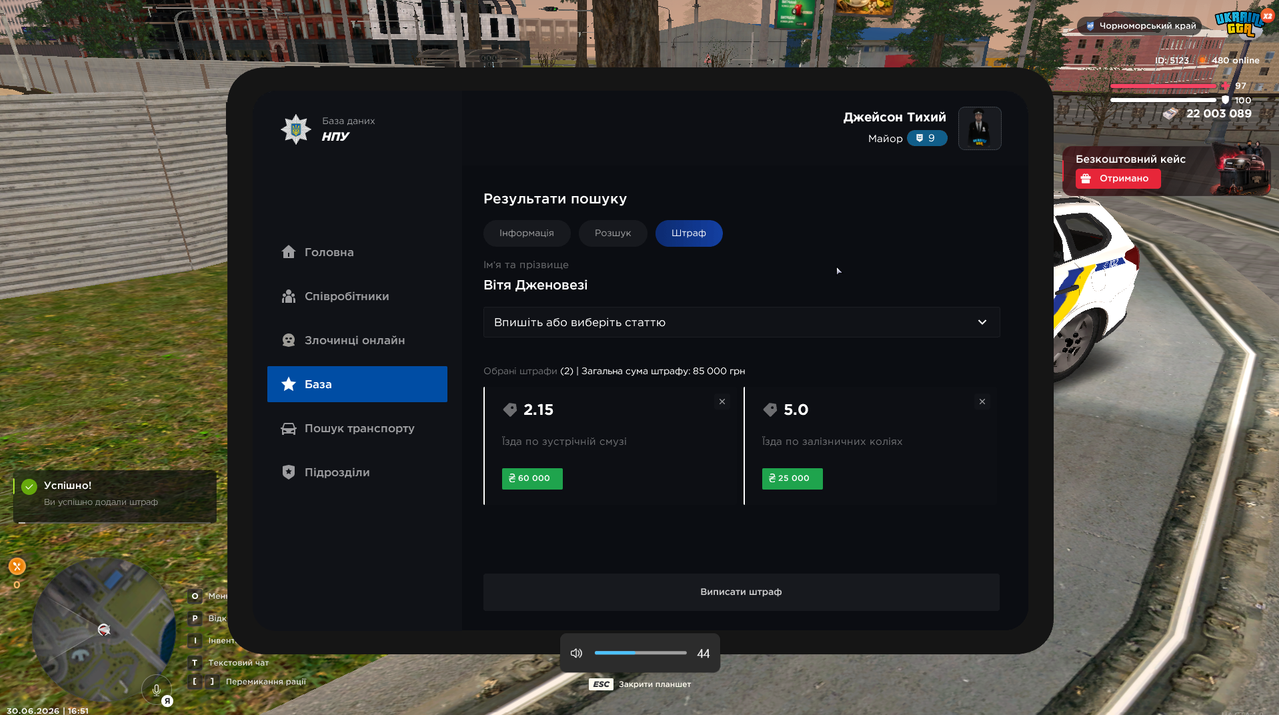Click the 5.0 article number
The image size is (1279, 715).
coord(796,410)
